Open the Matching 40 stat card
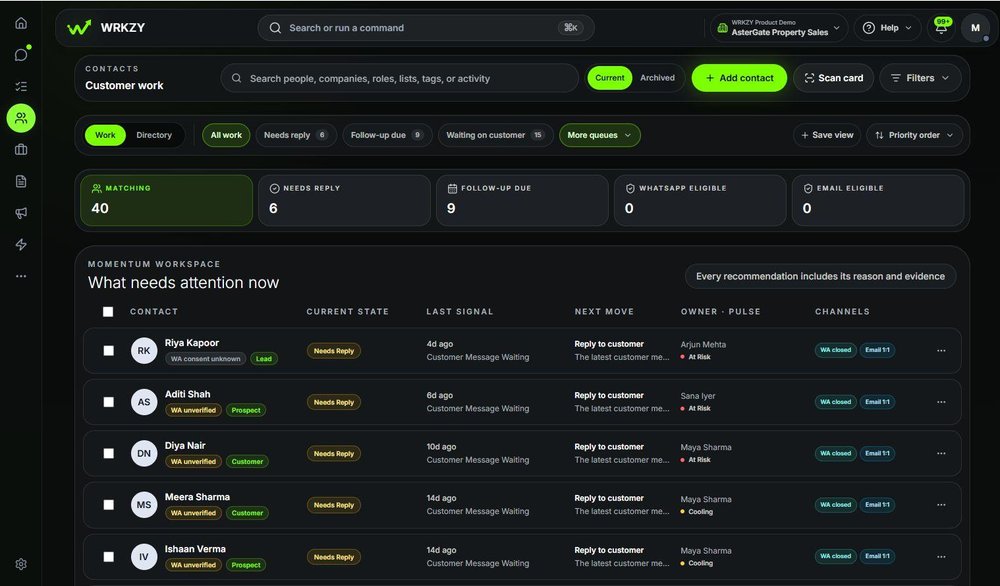 166,200
